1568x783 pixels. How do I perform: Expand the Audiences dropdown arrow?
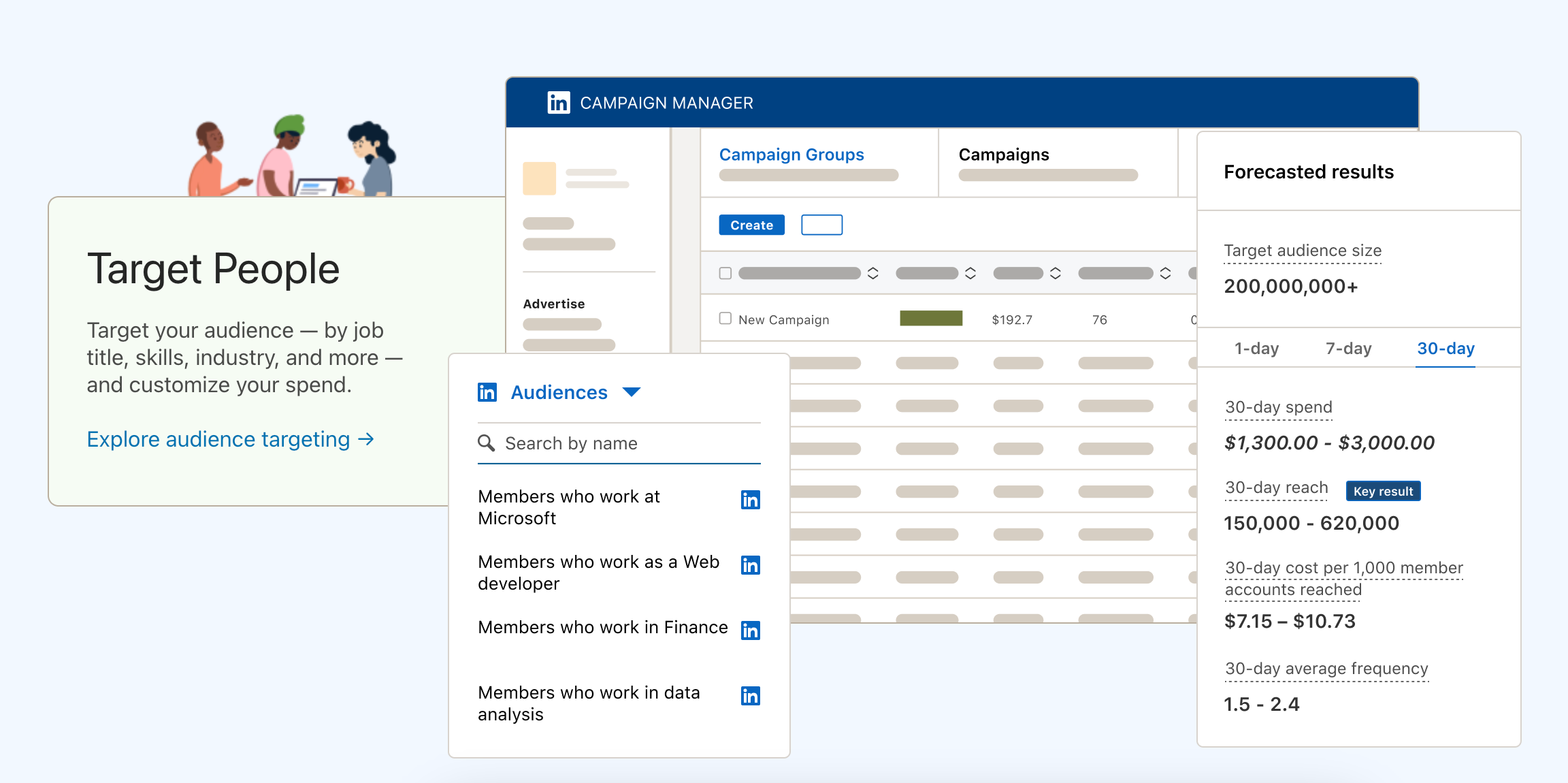pyautogui.click(x=632, y=392)
